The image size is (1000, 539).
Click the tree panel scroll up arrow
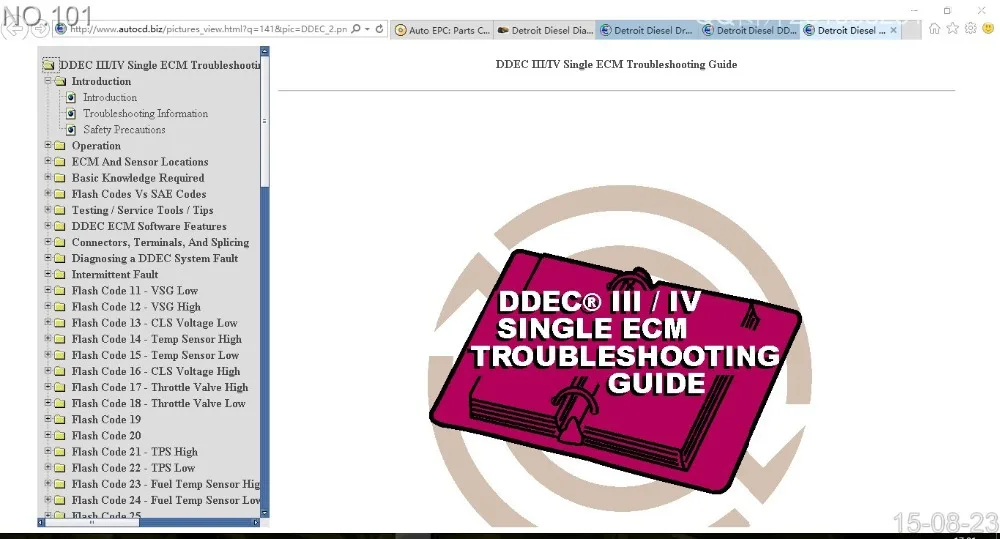pyautogui.click(x=265, y=51)
